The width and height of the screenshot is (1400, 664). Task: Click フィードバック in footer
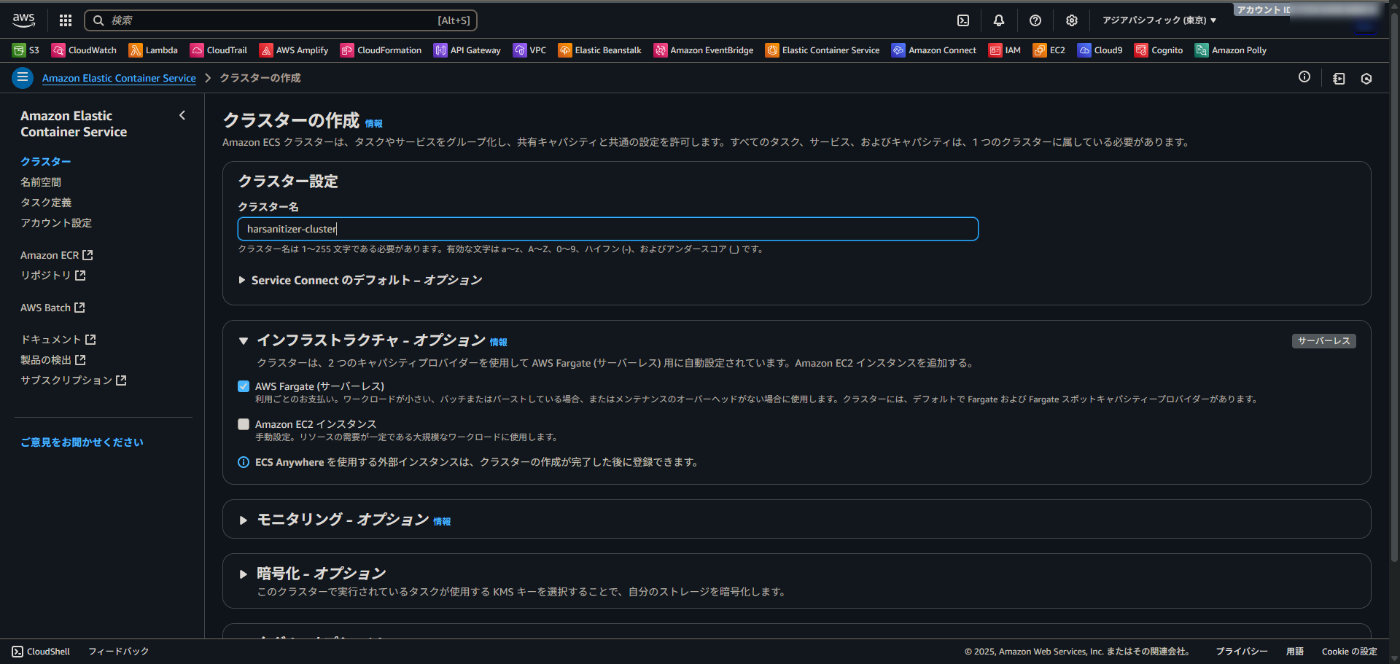(x=118, y=651)
